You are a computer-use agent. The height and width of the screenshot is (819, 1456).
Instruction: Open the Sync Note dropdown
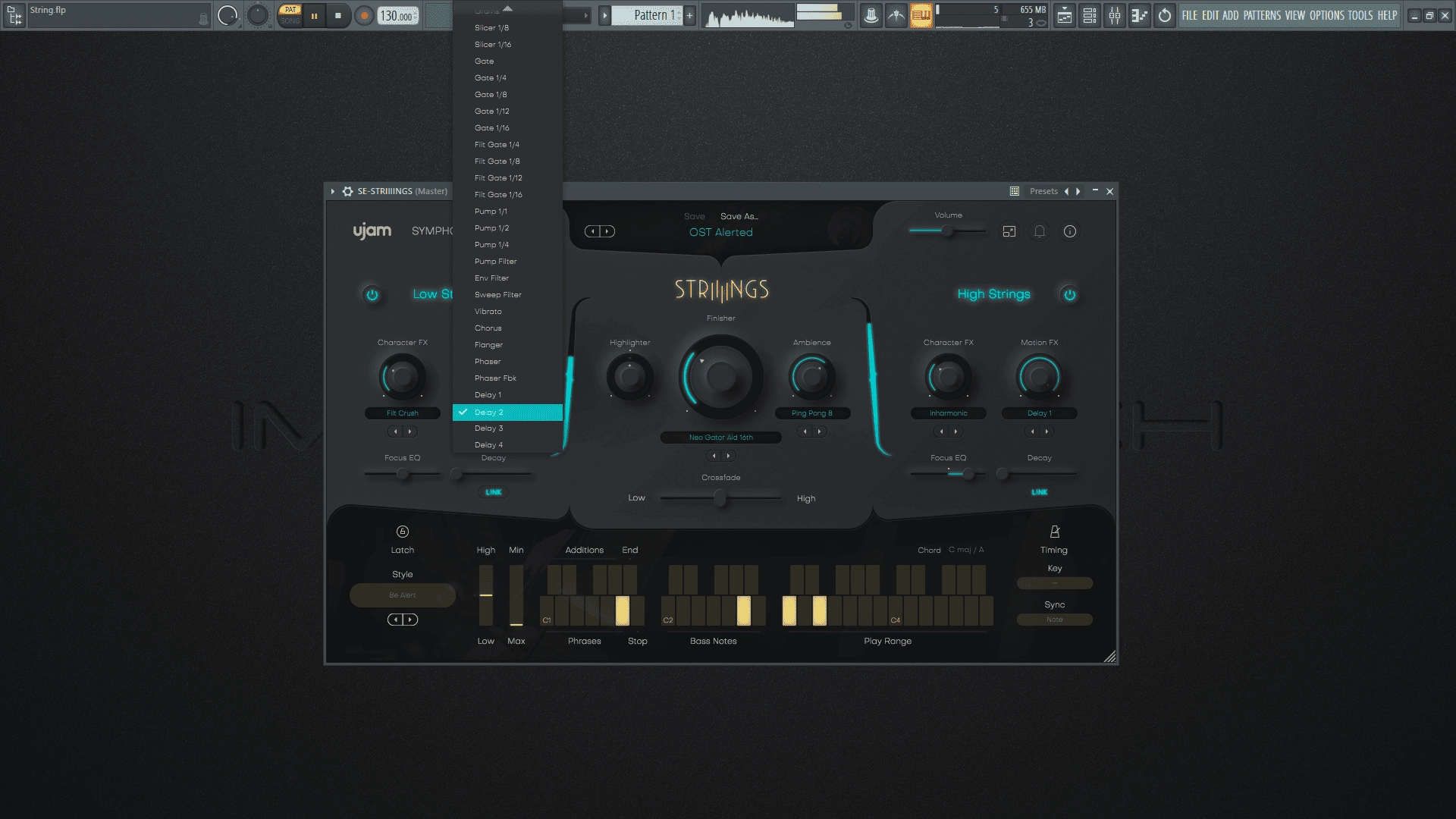click(1055, 620)
